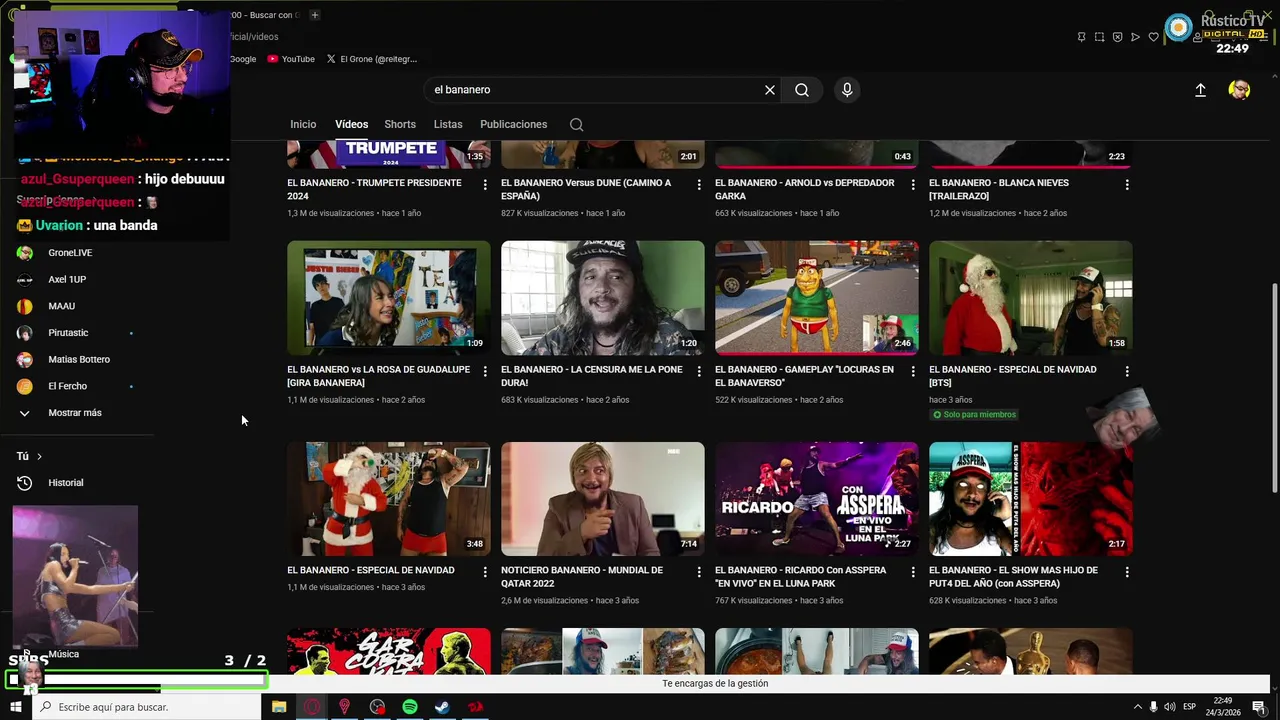Open options menu for TRUMPETE PRESIDENTE 2024 video
This screenshot has height=720, width=1280.
pyautogui.click(x=485, y=185)
